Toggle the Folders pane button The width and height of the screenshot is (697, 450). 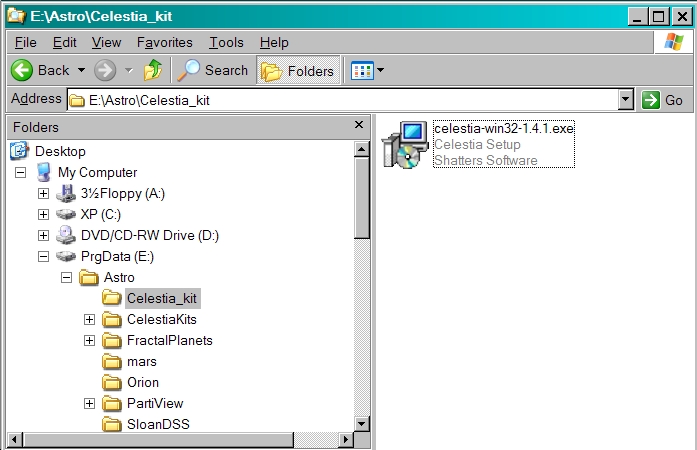(x=298, y=70)
